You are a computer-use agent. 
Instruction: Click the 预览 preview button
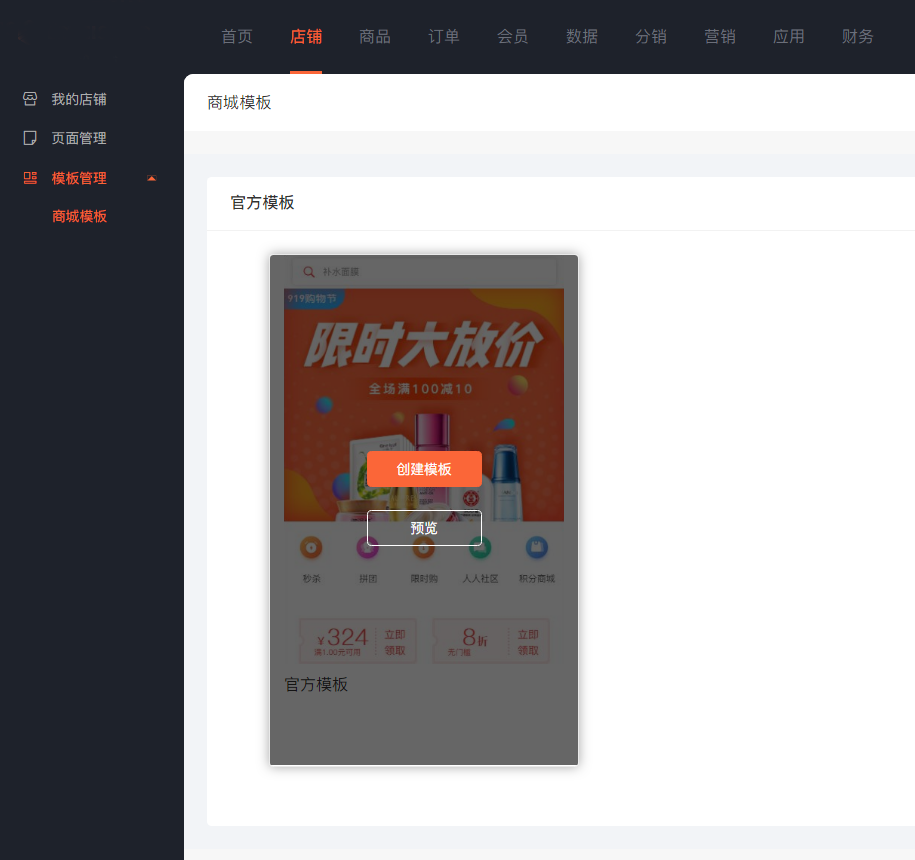[x=424, y=528]
